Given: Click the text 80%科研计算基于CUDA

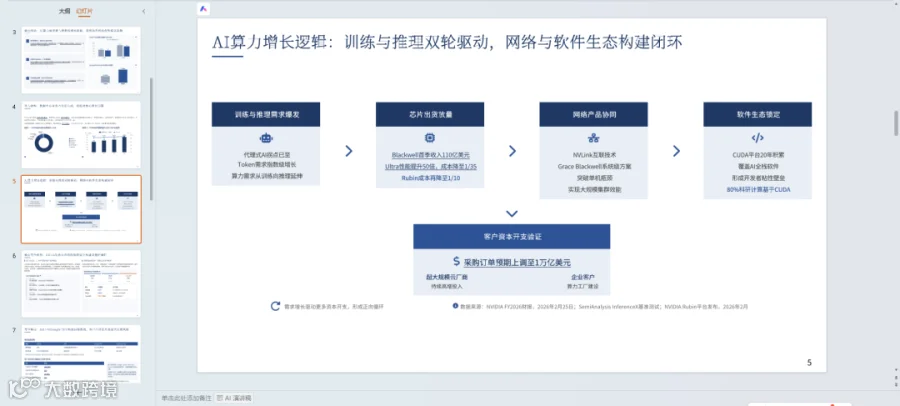Looking at the screenshot, I should 758,189.
